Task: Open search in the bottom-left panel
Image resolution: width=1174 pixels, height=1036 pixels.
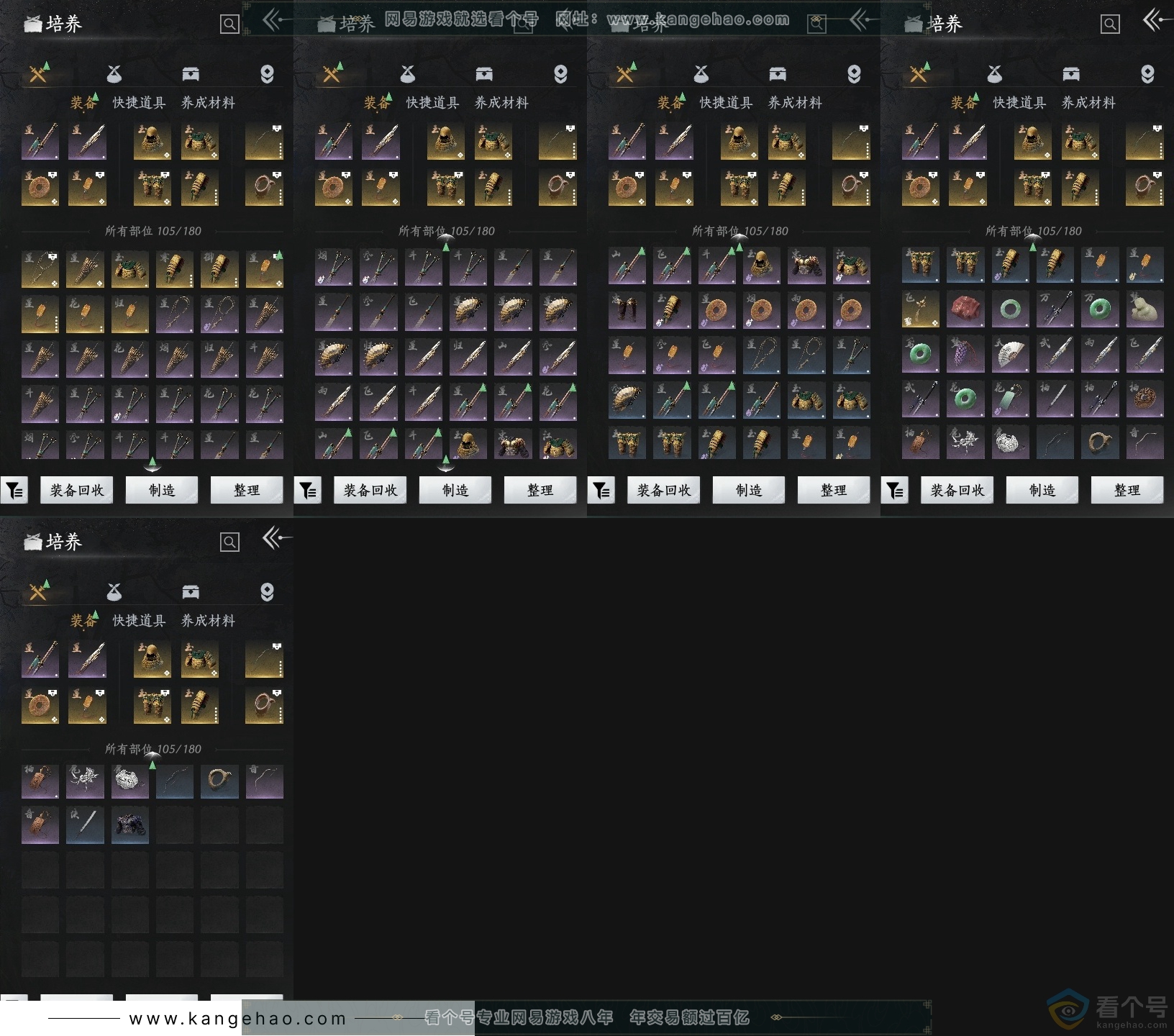Action: [229, 542]
